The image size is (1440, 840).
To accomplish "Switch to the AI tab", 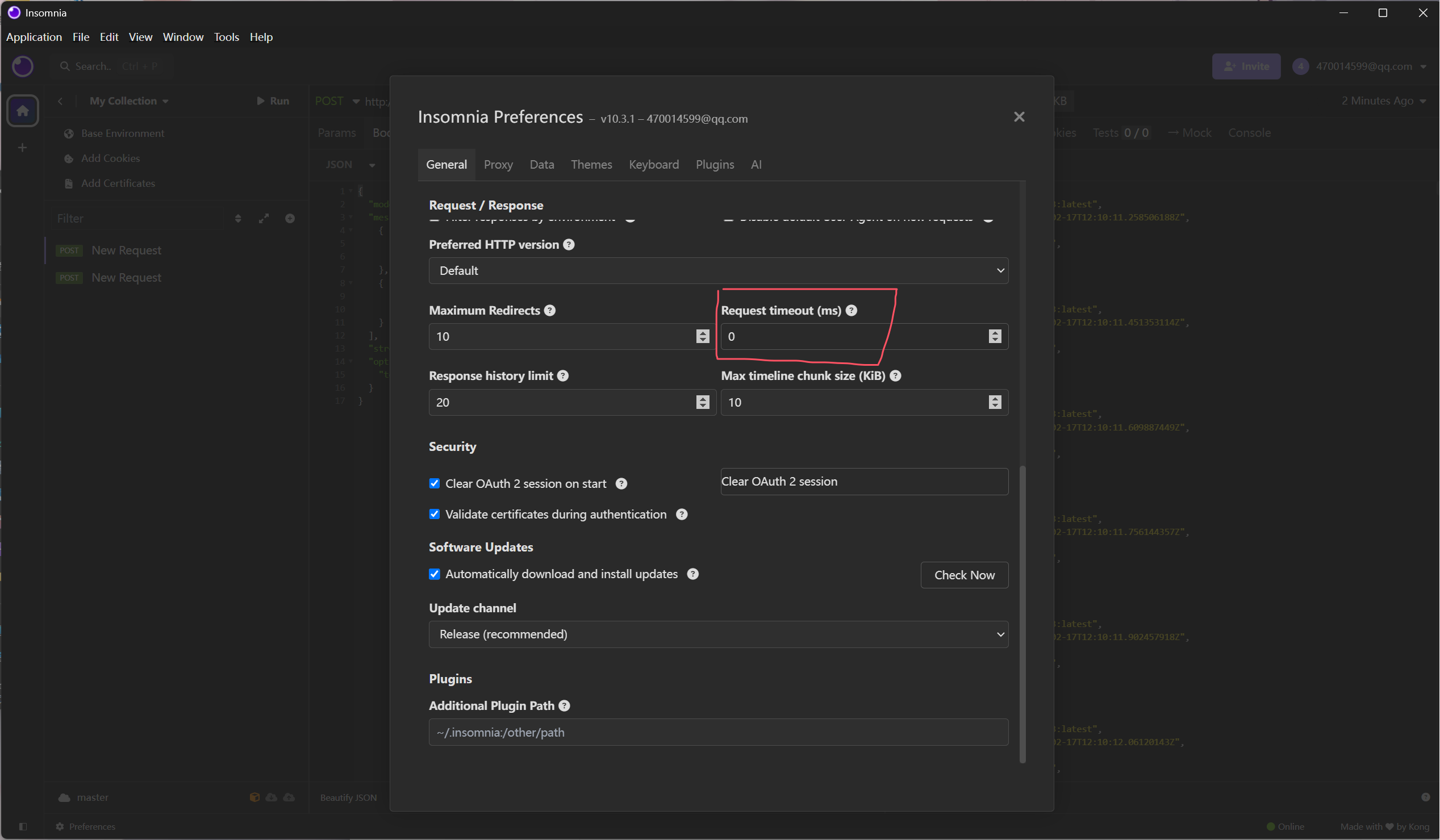I will 756,165.
